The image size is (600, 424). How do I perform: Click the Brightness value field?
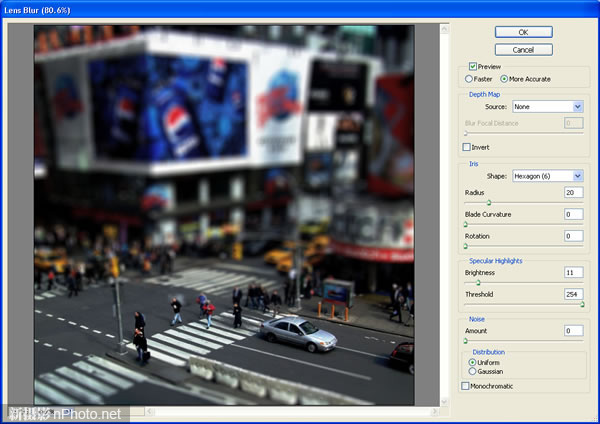point(574,272)
